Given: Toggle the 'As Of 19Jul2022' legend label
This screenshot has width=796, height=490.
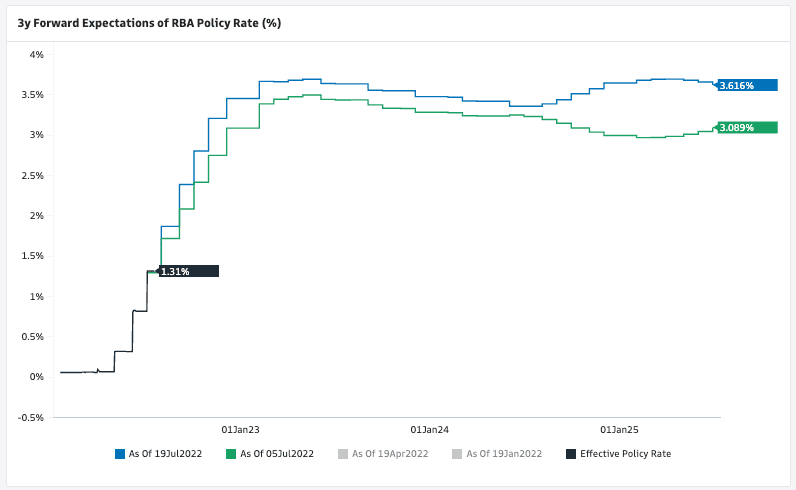Looking at the screenshot, I should pyautogui.click(x=166, y=454).
